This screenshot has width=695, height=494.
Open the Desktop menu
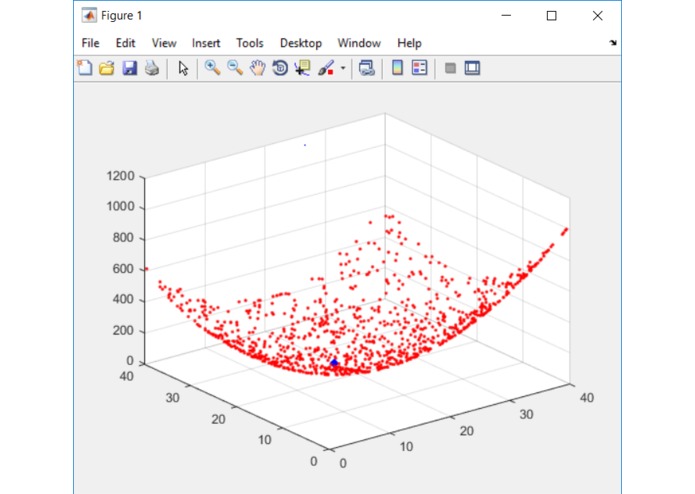coord(301,43)
